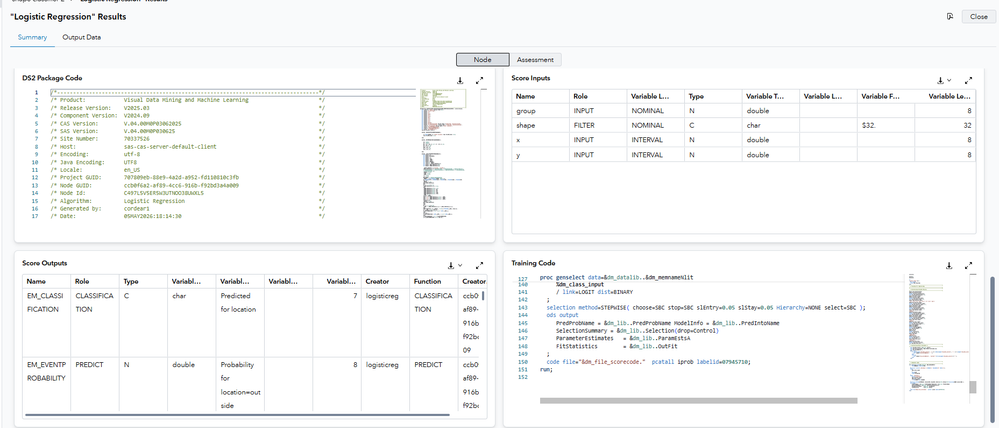
Task: Download the Score Inputs table
Action: coord(940,81)
